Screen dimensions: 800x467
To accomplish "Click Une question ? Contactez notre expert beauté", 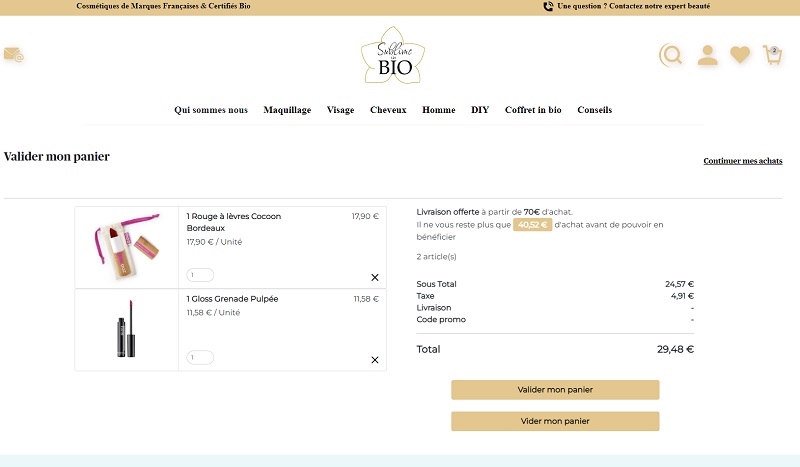I will pyautogui.click(x=634, y=6).
